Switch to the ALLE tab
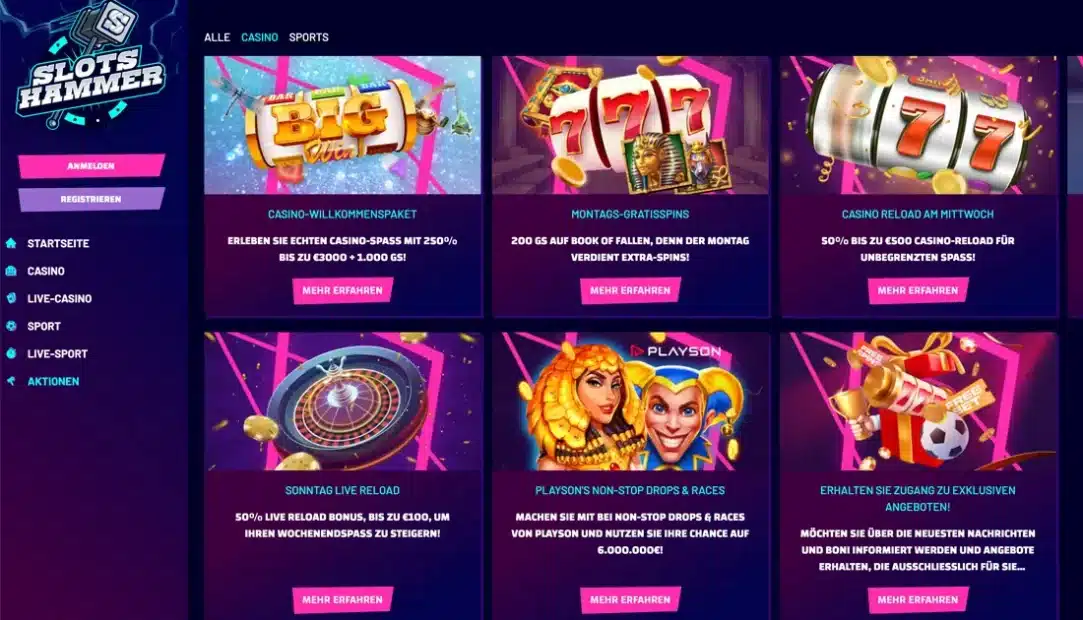Screen dimensions: 1083x620 [x=217, y=37]
